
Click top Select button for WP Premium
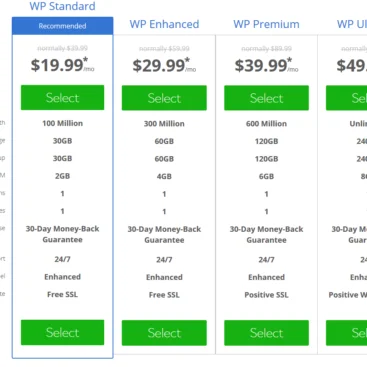(266, 98)
